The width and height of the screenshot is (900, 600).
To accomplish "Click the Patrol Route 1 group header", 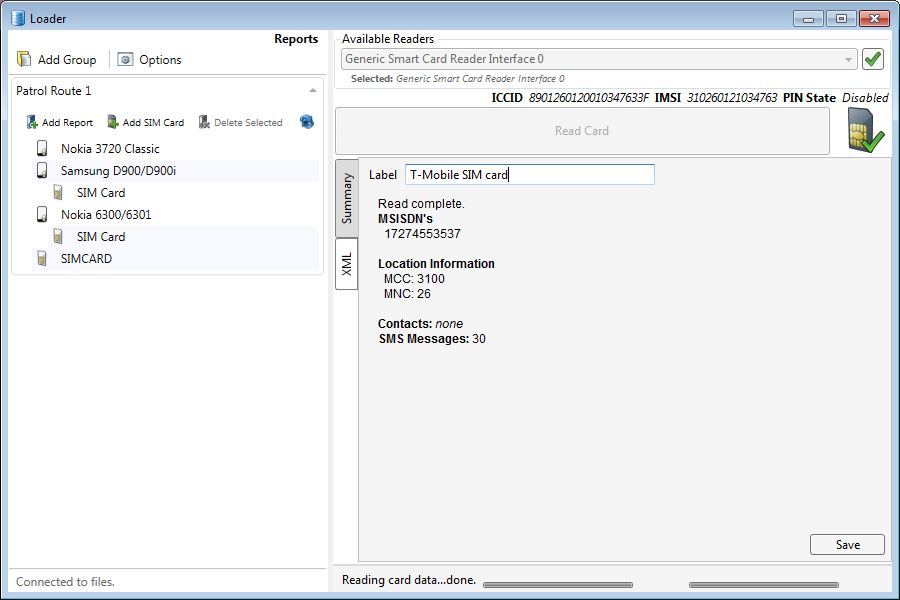I will [167, 91].
